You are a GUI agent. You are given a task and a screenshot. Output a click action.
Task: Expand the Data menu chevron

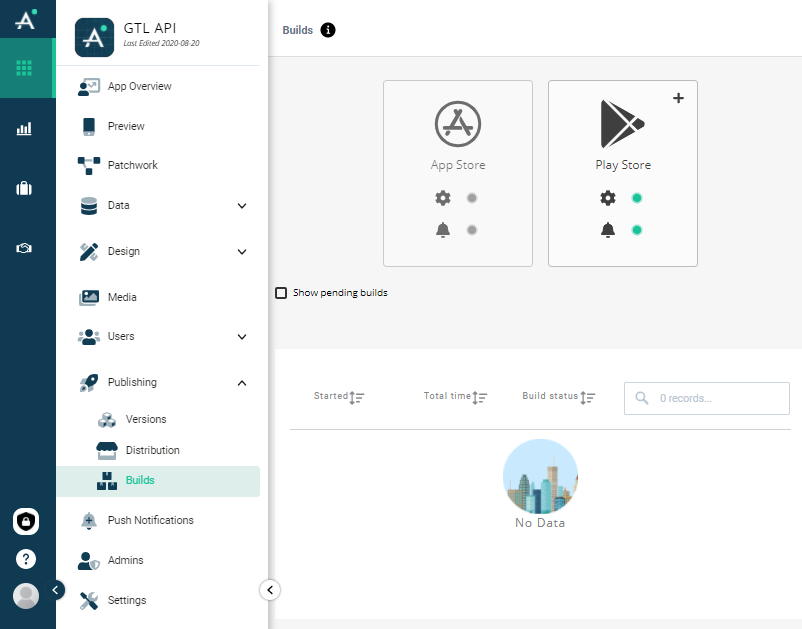242,206
